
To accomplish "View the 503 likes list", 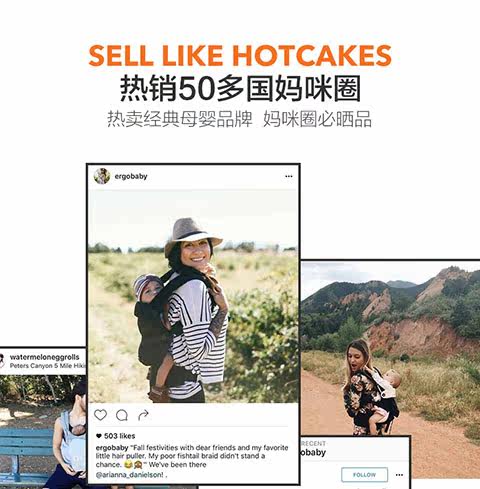I will coord(119,436).
